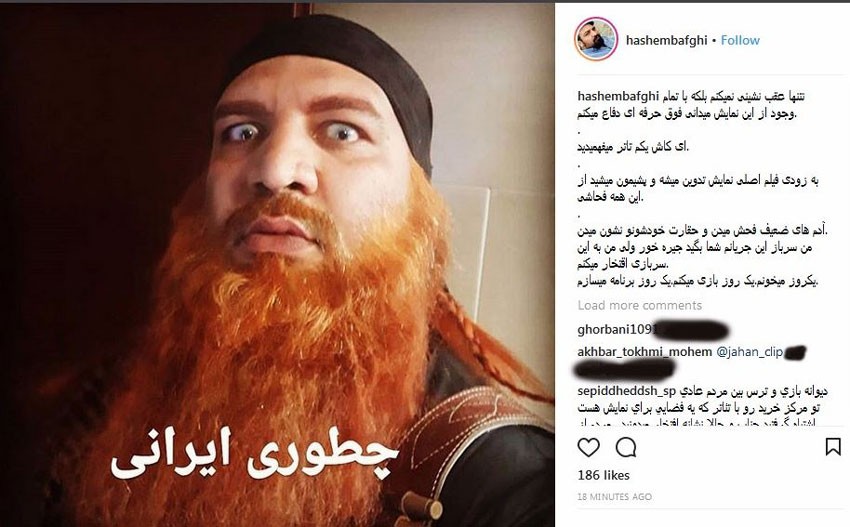Open akhbar_tokhmi_mohem commenter profile

coord(645,352)
